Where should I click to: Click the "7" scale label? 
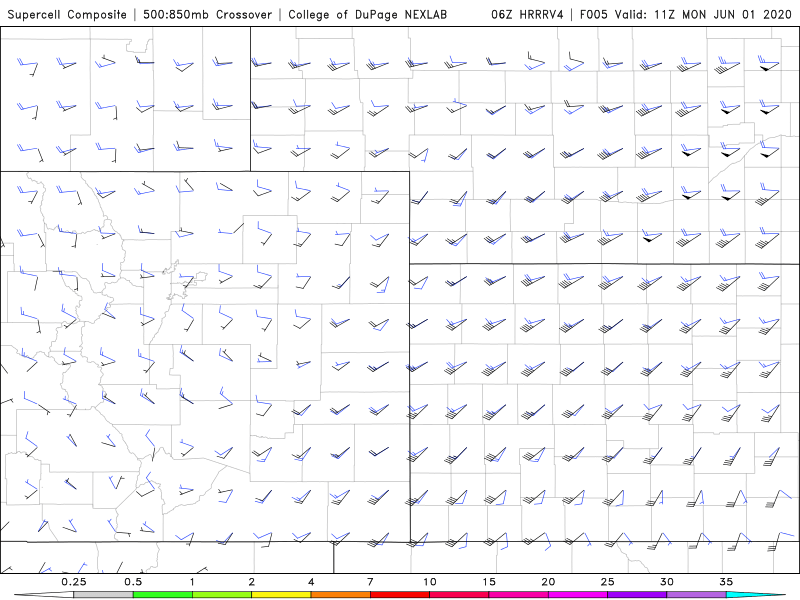coord(370,582)
